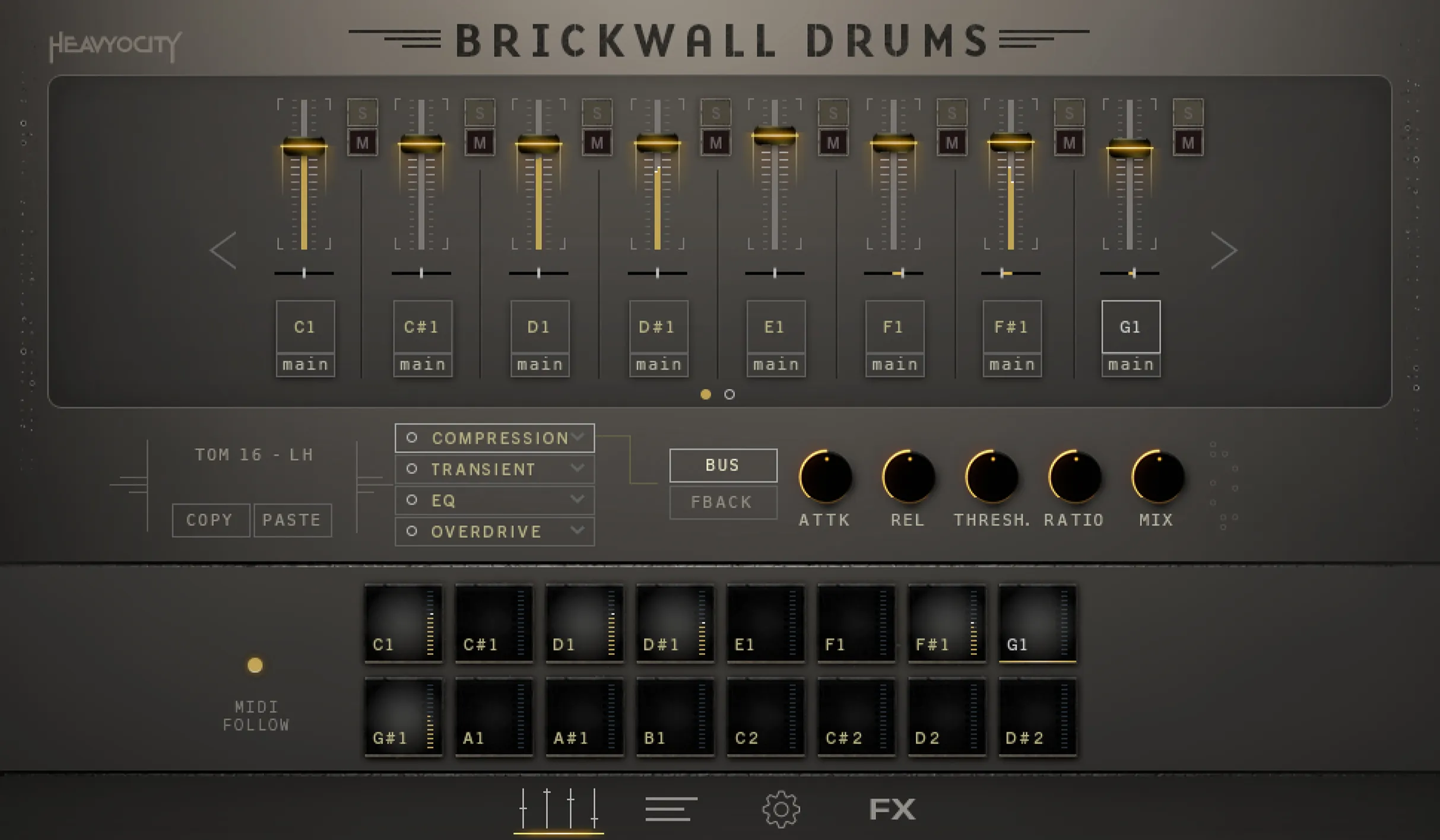Trigger the F#1 drum pad
This screenshot has width=1440, height=840.
(x=947, y=623)
